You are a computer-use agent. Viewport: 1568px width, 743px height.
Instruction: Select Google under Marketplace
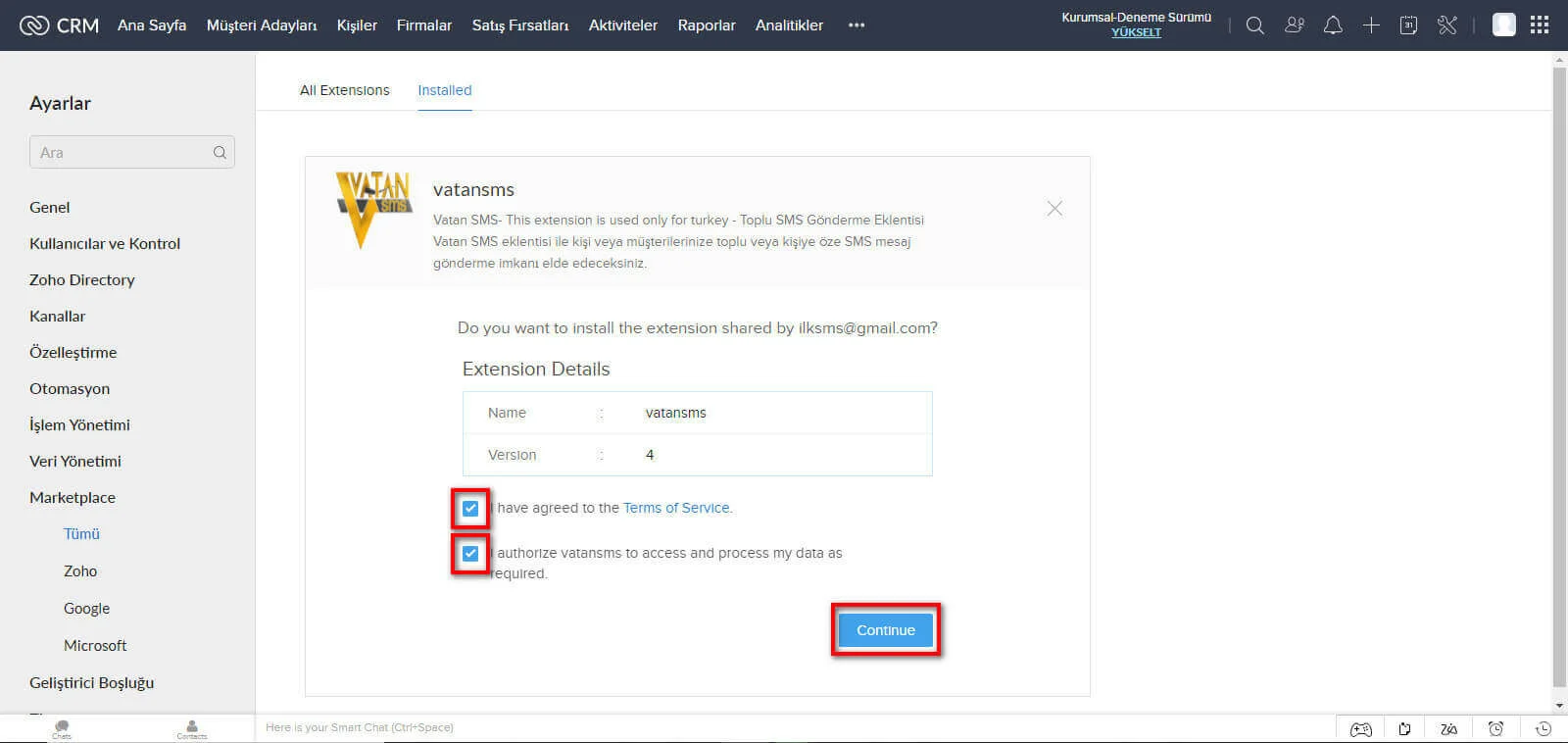(87, 609)
